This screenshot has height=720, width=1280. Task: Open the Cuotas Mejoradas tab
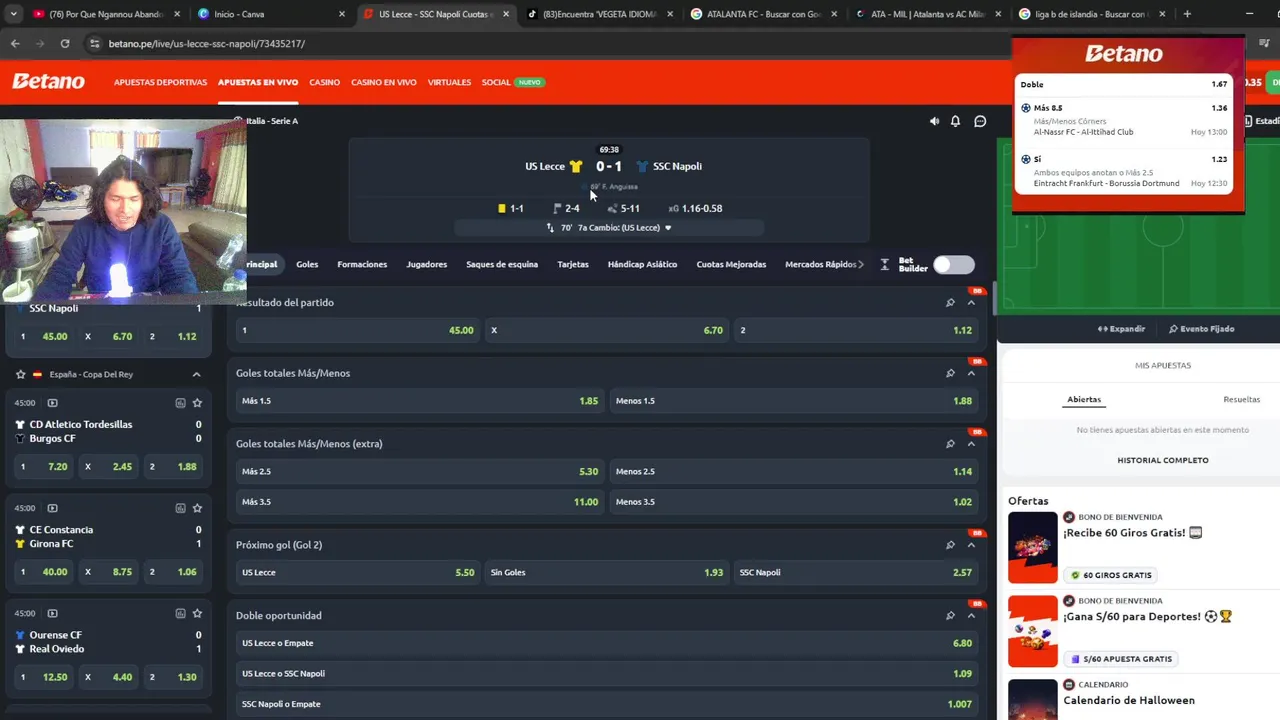731,264
